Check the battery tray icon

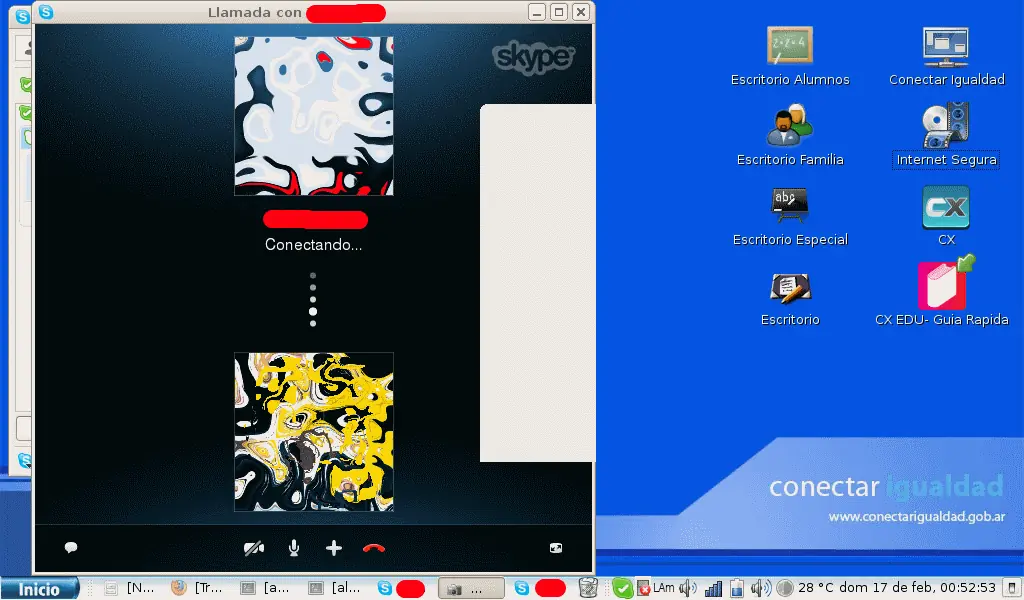click(737, 588)
